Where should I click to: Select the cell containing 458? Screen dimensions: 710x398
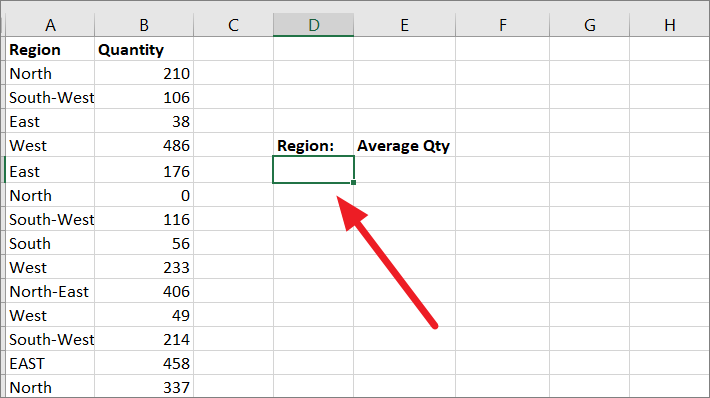(144, 363)
